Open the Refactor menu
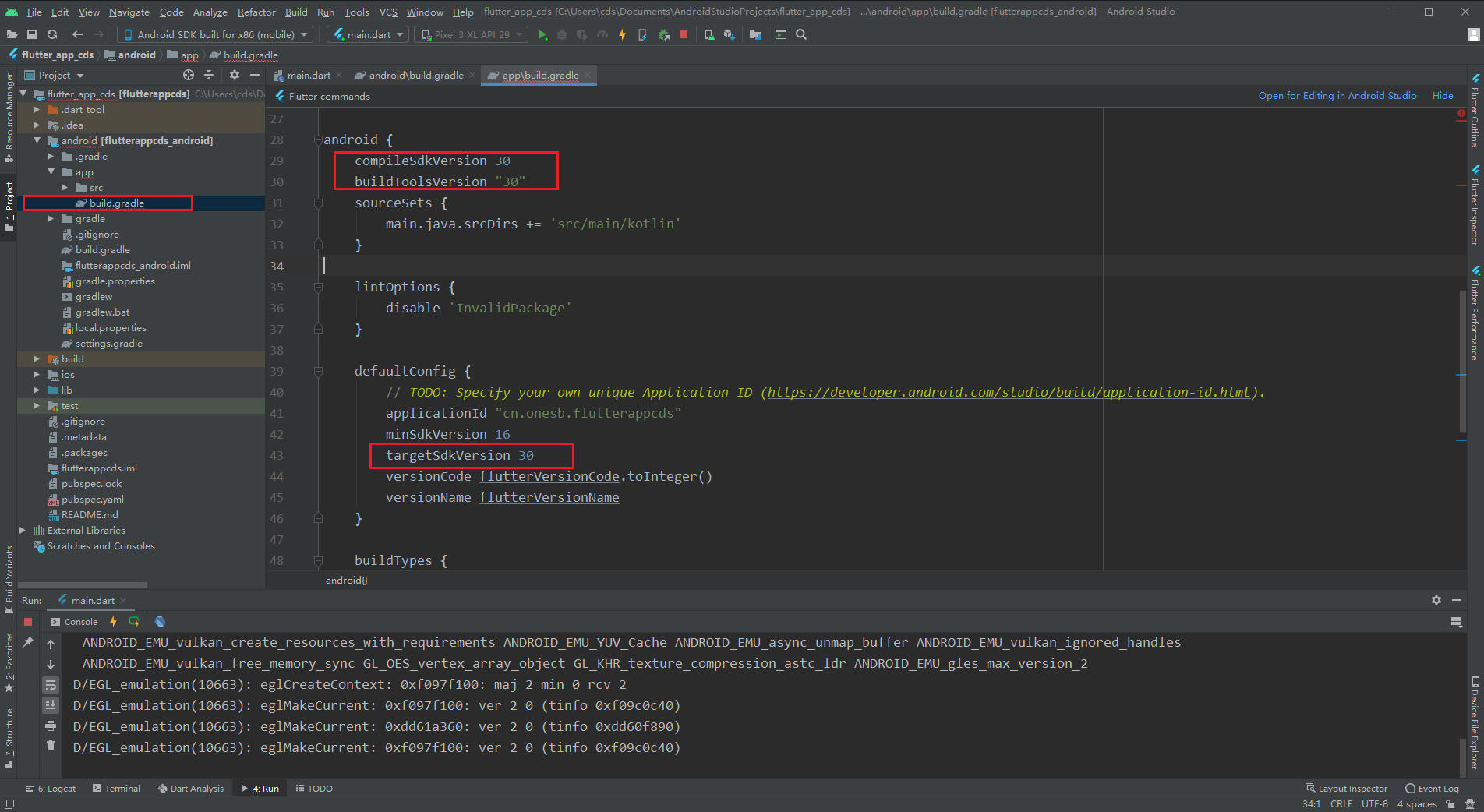This screenshot has width=1484, height=812. pos(256,12)
